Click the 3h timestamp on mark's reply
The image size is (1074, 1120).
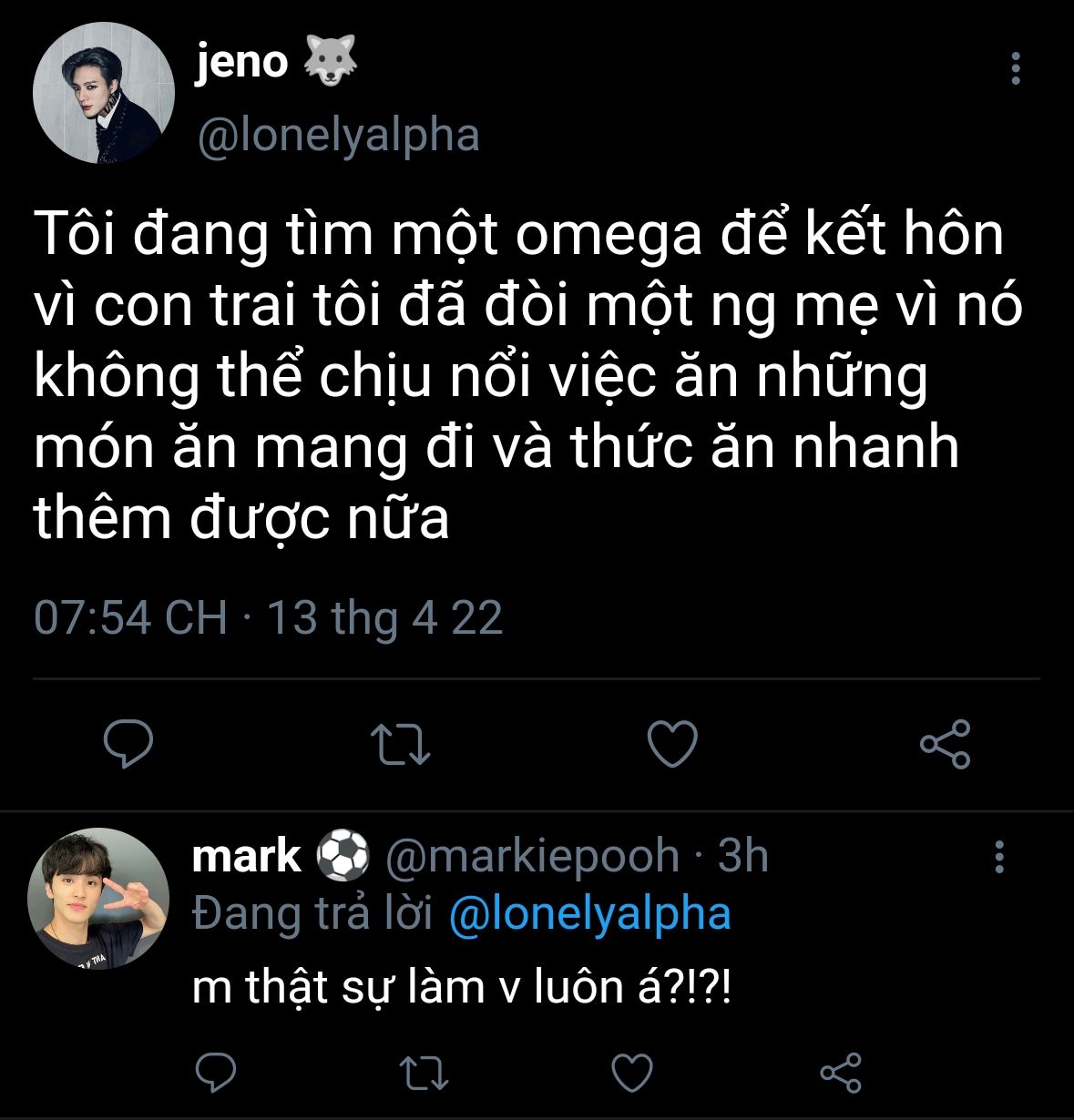tap(742, 856)
